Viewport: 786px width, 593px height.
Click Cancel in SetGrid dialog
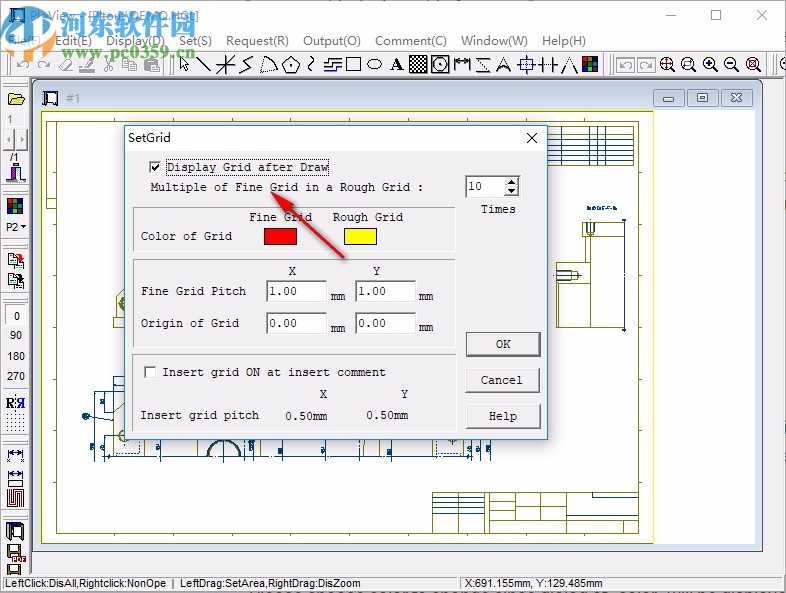503,380
